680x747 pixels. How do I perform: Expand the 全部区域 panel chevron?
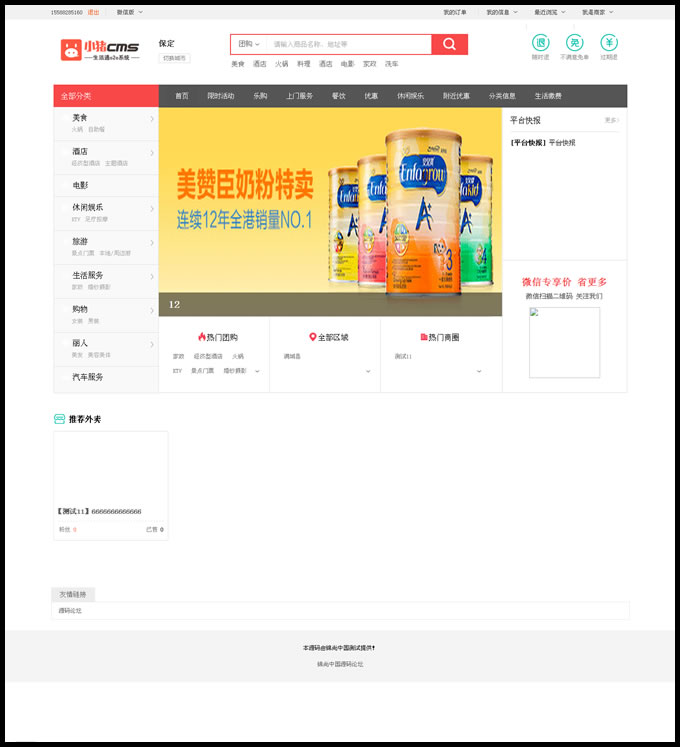(368, 371)
